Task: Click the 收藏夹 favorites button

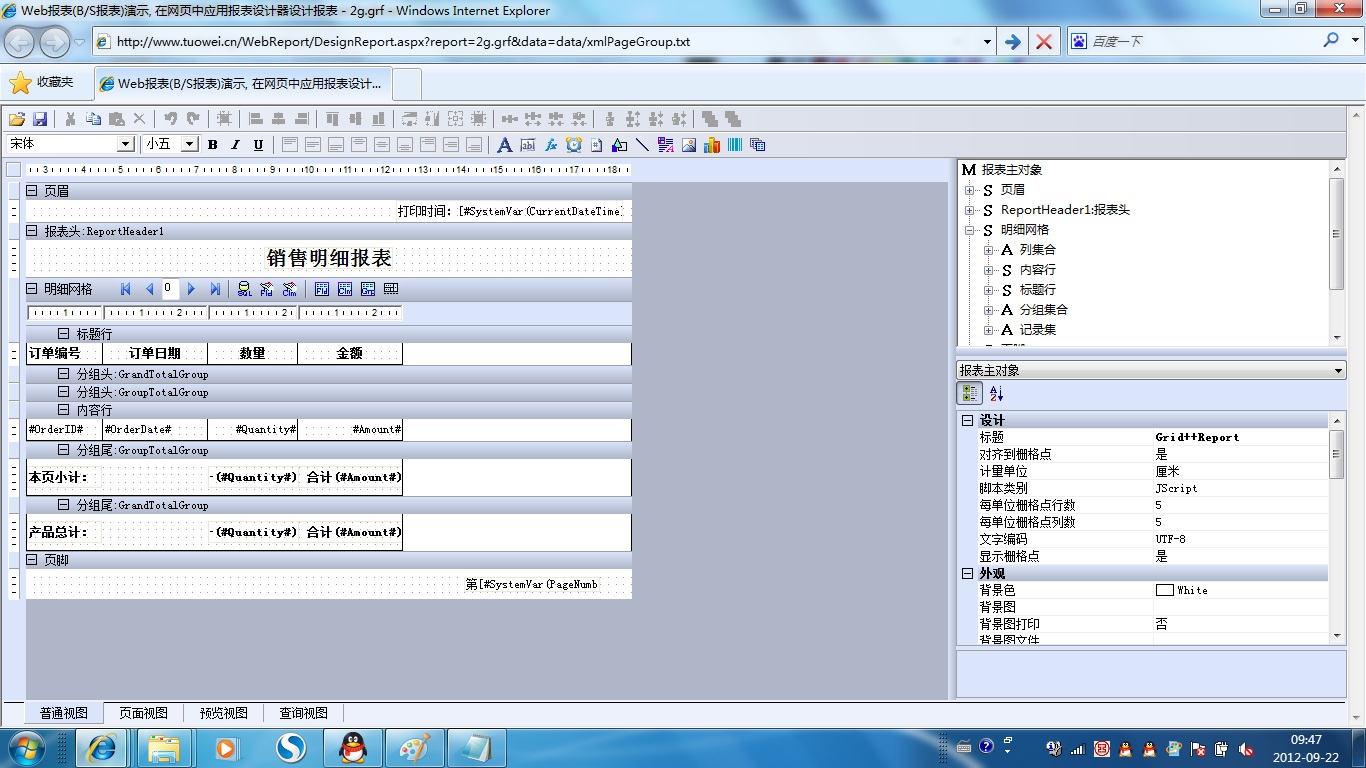Action: 42,82
